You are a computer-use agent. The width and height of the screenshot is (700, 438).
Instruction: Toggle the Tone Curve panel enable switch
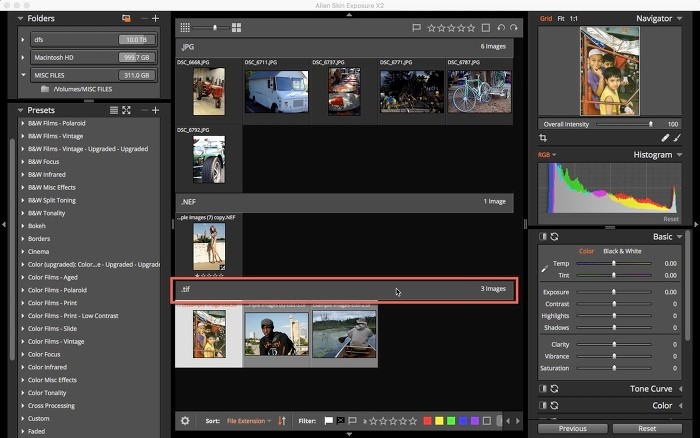pos(543,388)
